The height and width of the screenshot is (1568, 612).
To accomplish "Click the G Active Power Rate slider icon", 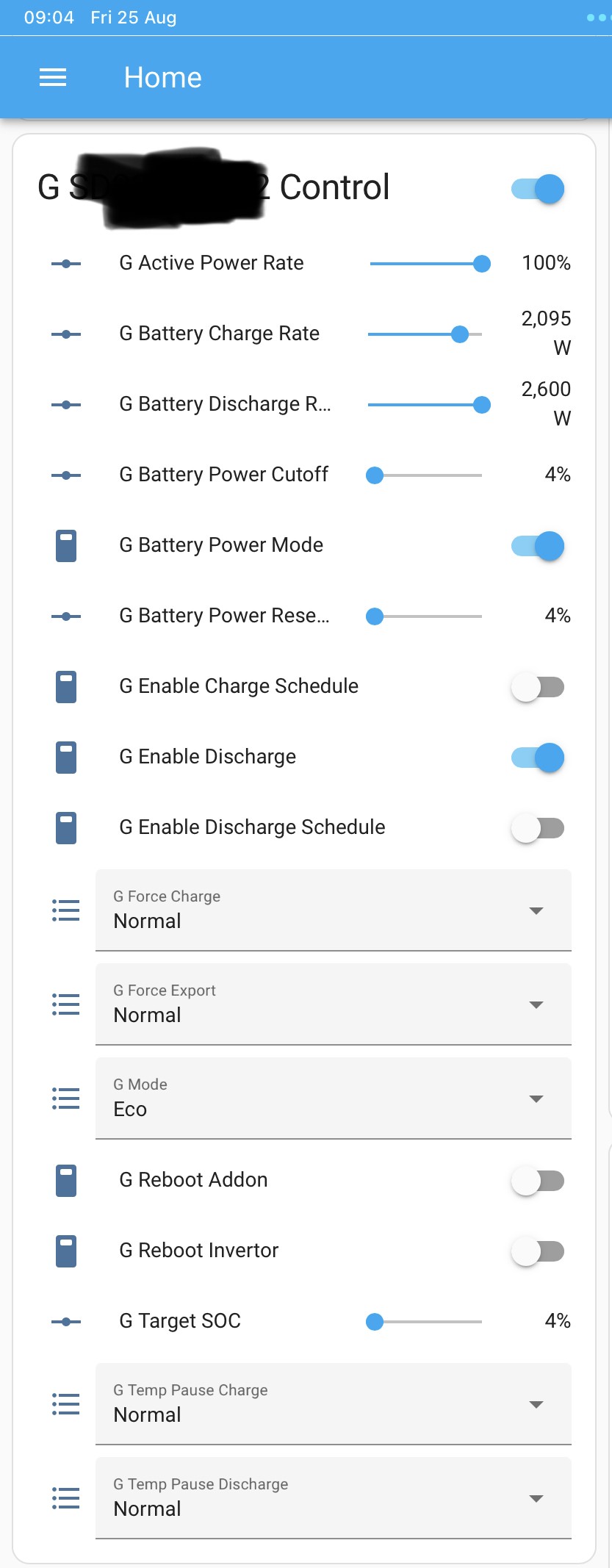I will point(66,264).
